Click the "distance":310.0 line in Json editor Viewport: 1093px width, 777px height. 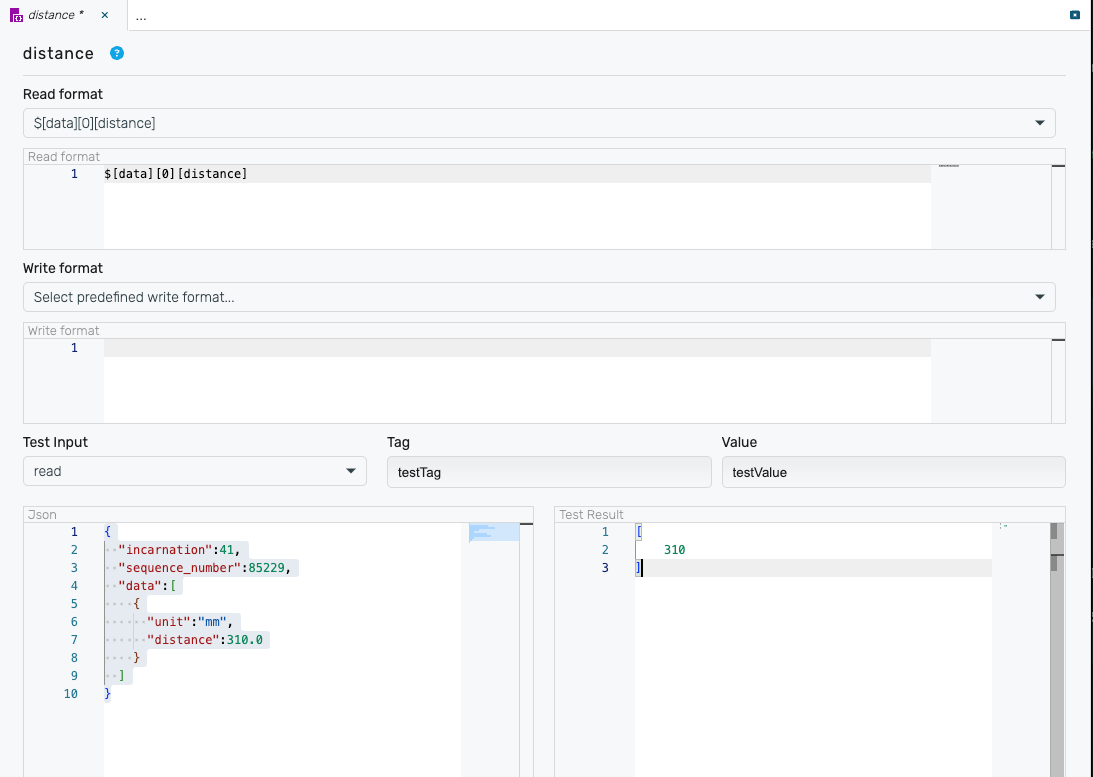pos(208,640)
